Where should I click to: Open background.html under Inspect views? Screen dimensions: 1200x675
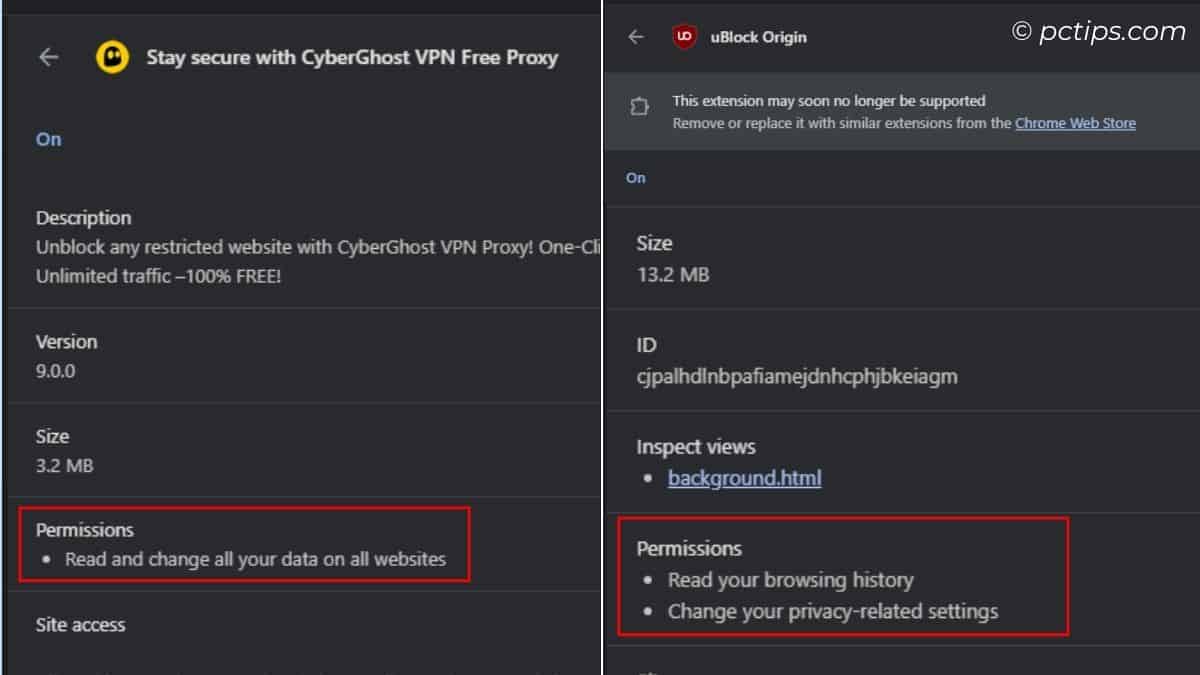click(x=744, y=478)
